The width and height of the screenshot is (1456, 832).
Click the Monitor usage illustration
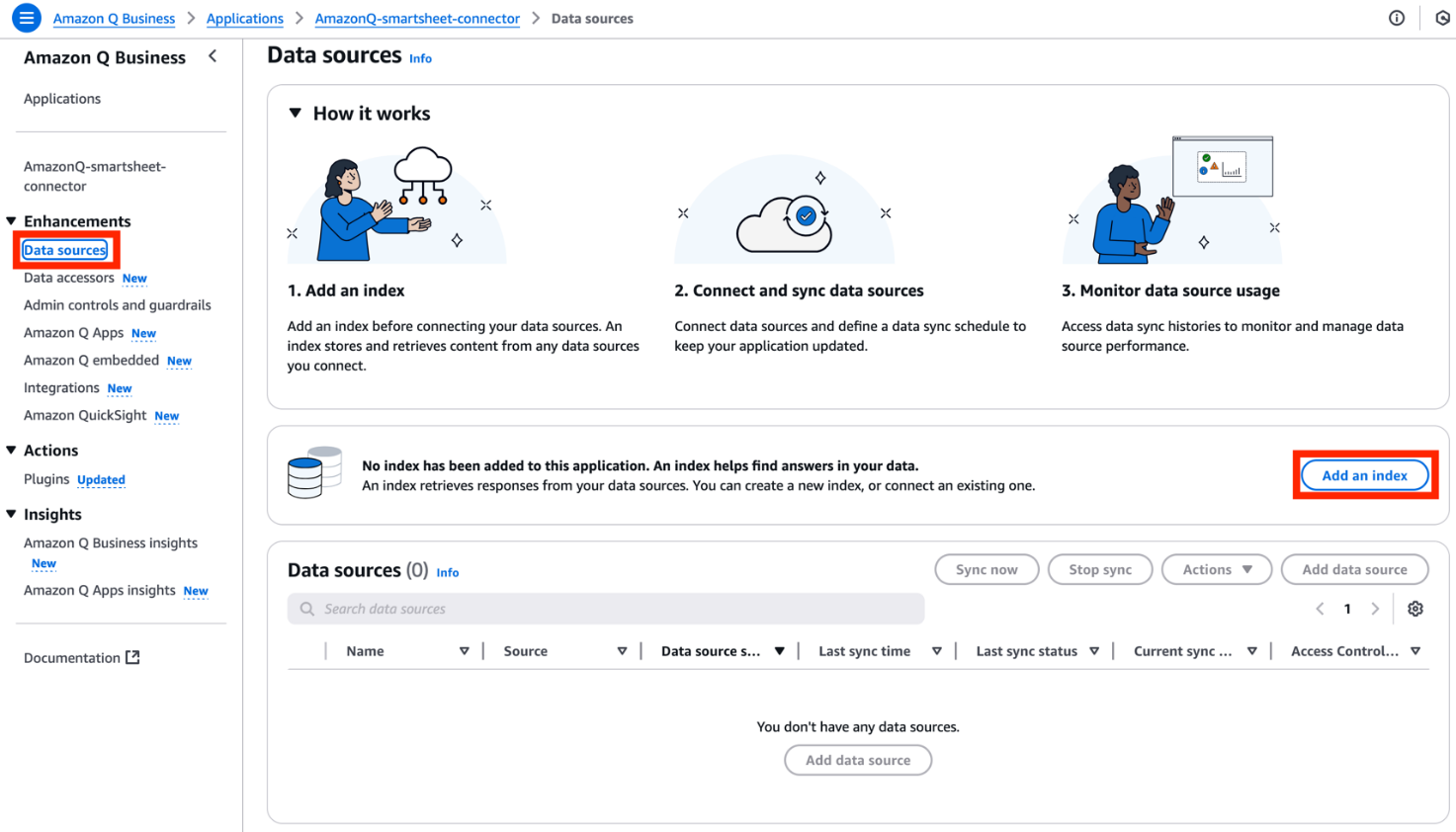[x=1172, y=200]
